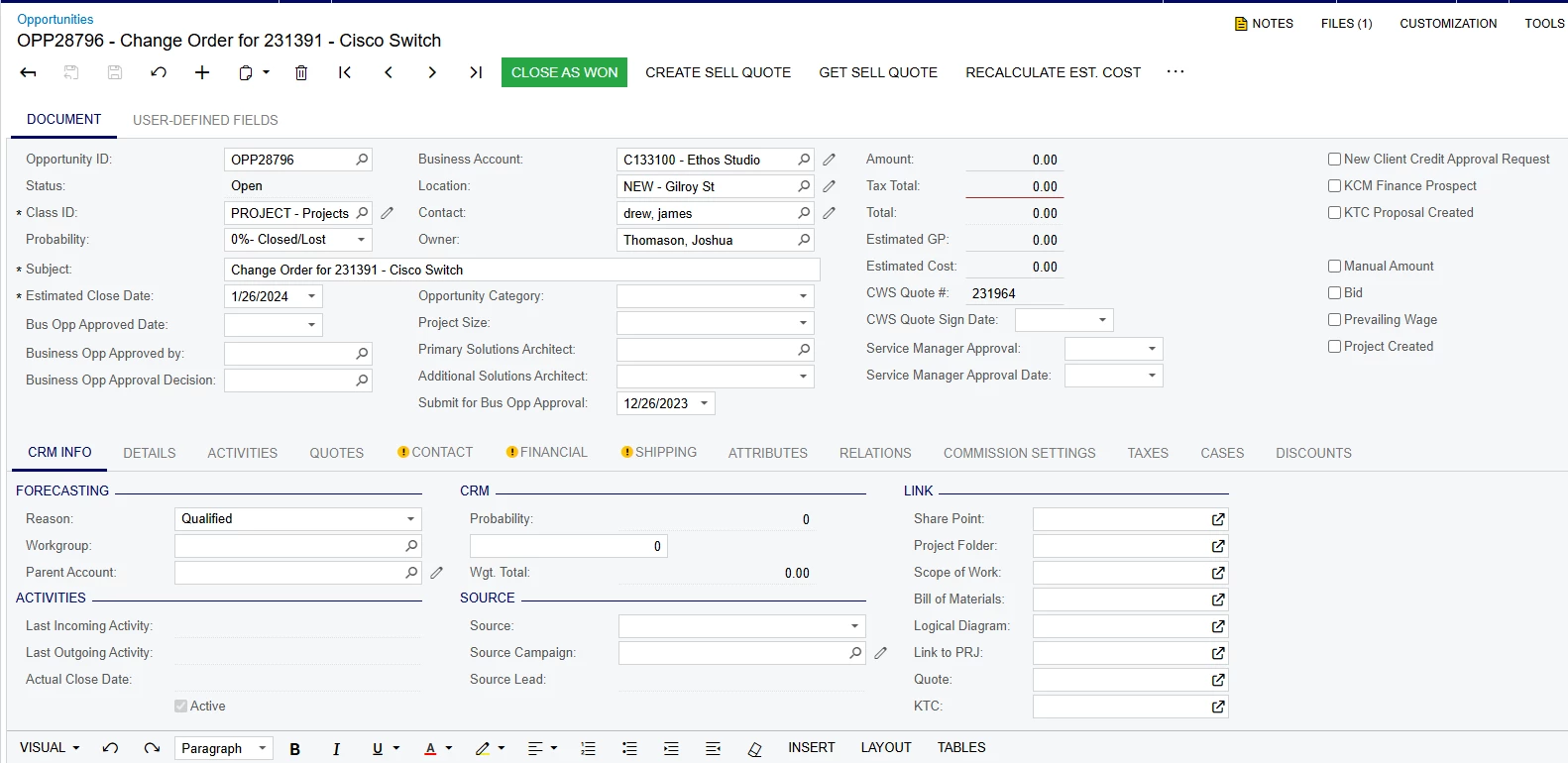1568x763 pixels.
Task: Open the Opportunity Category dropdown
Action: [803, 296]
